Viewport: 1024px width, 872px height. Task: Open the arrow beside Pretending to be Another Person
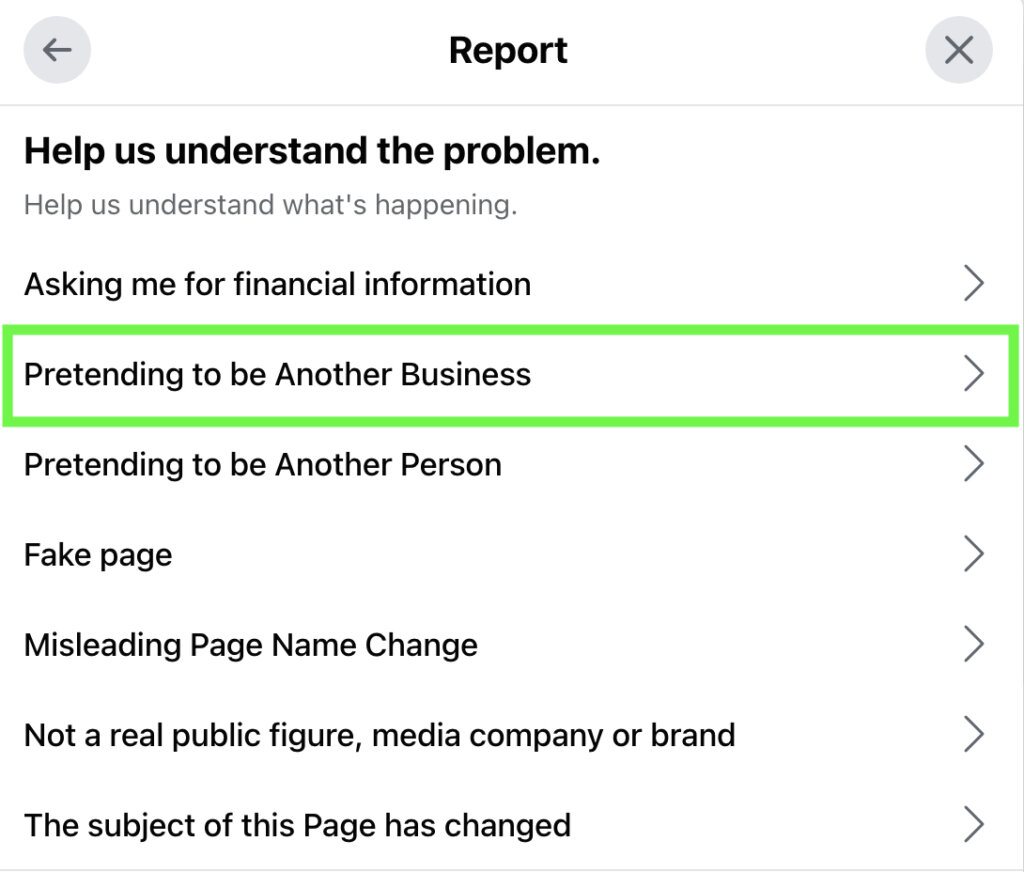(973, 463)
